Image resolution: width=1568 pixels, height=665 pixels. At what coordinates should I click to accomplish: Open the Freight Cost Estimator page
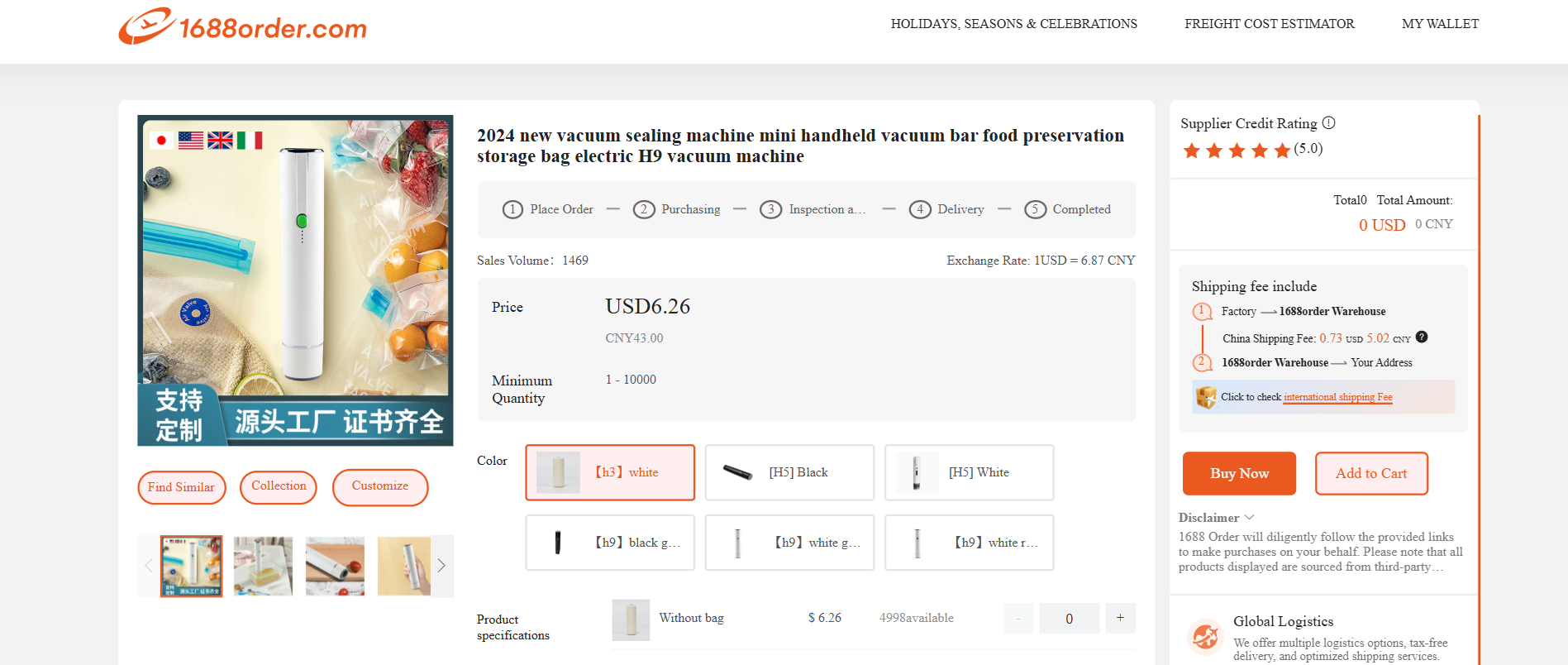tap(1269, 24)
